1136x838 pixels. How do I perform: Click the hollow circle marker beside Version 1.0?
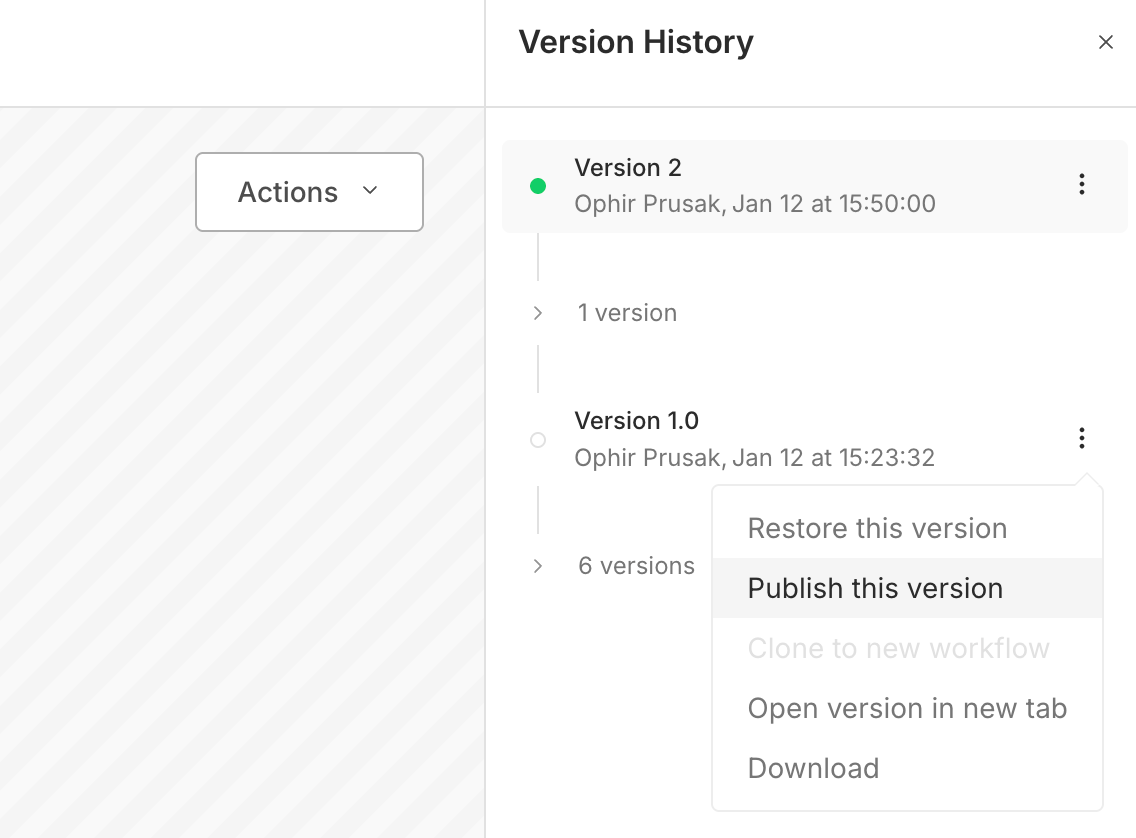click(x=538, y=440)
